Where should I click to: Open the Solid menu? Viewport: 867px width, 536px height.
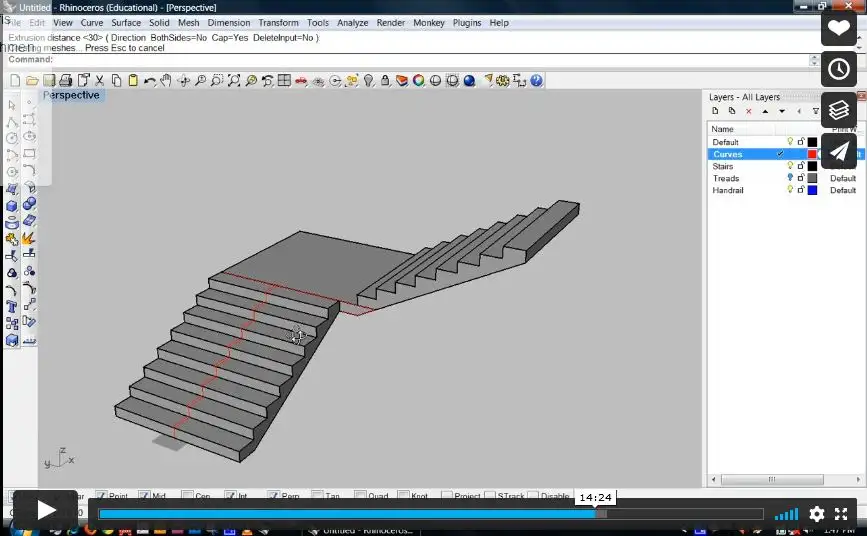pyautogui.click(x=159, y=23)
